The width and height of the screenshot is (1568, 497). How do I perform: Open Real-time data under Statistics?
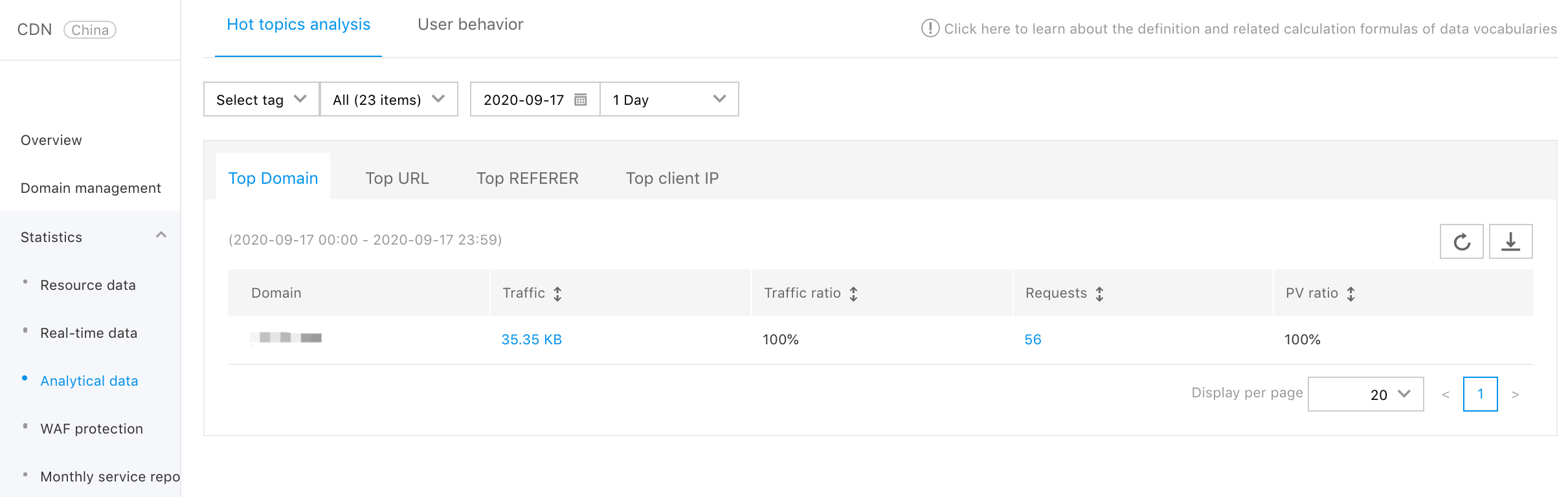[x=89, y=333]
